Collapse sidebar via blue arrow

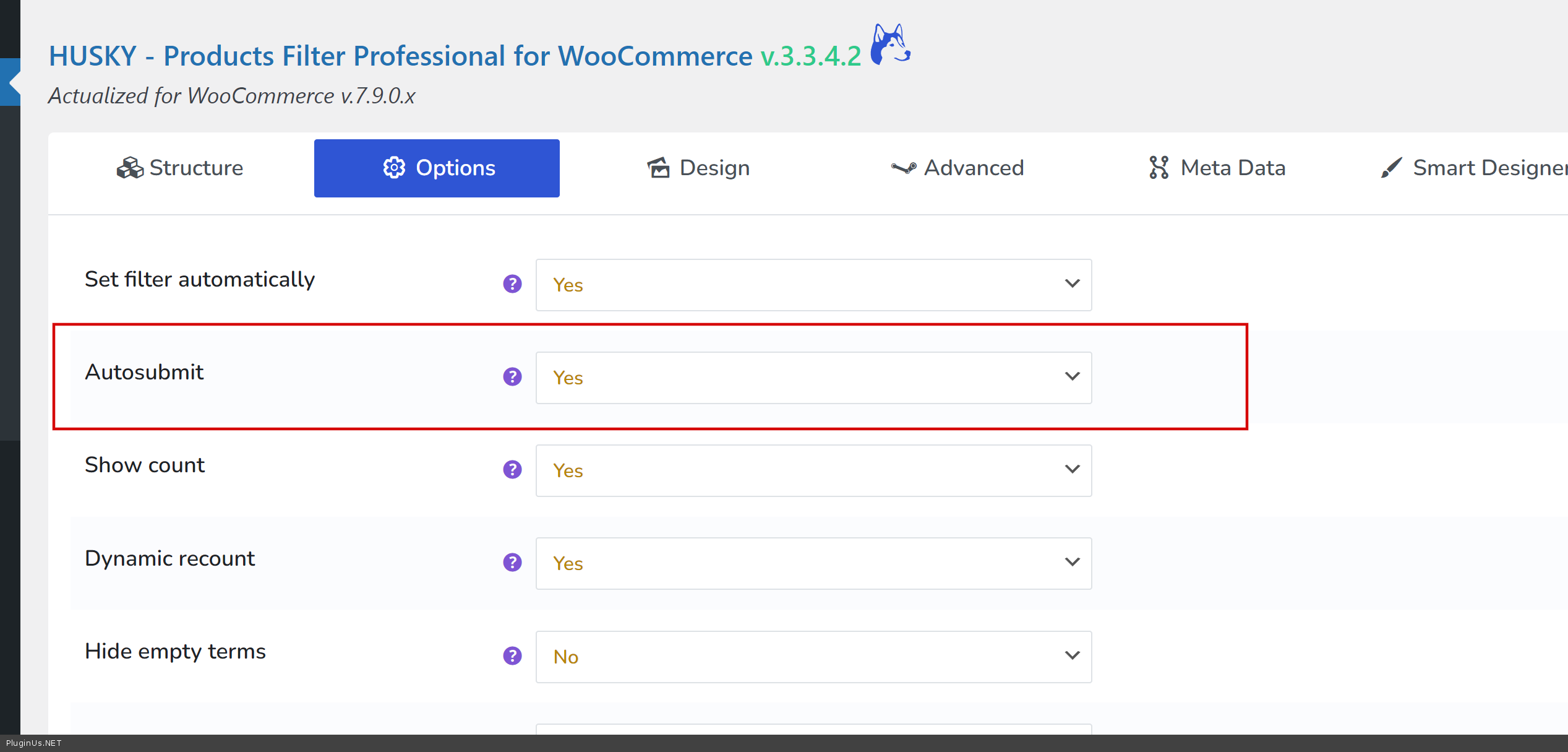(11, 82)
